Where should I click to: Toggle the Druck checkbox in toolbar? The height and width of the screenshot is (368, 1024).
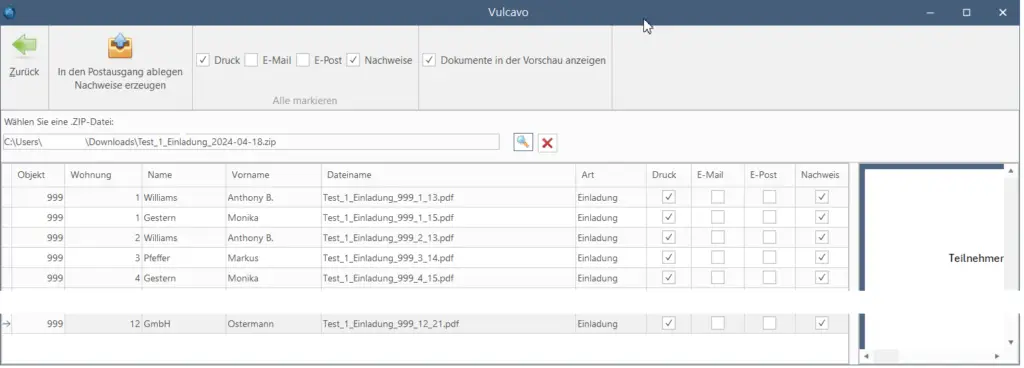click(x=202, y=60)
